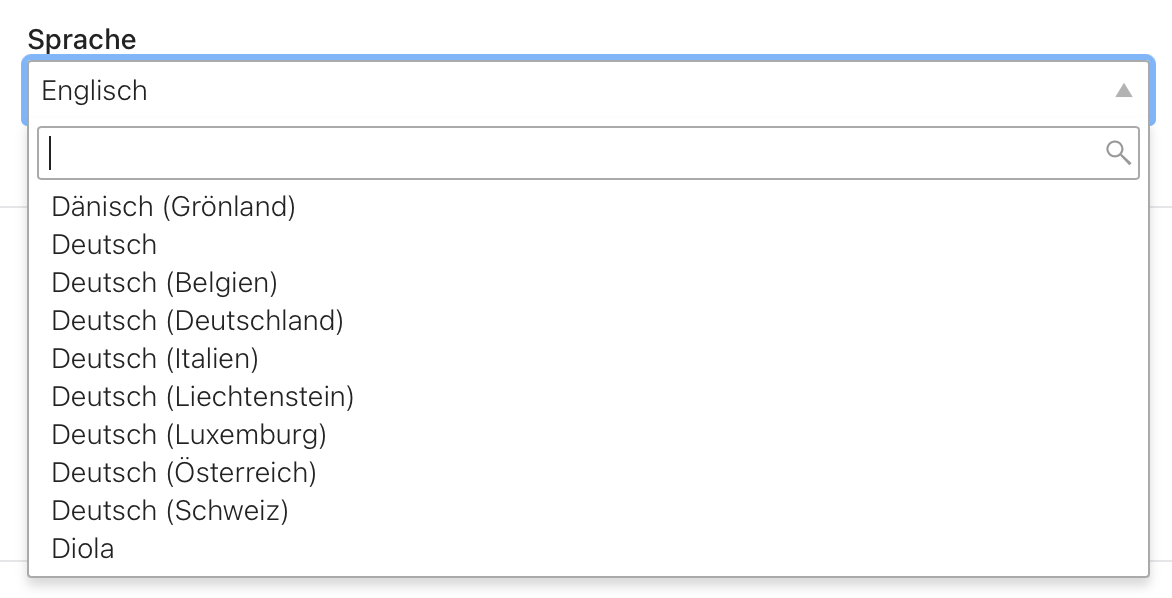
Task: Click the Sprache field label
Action: (81, 39)
